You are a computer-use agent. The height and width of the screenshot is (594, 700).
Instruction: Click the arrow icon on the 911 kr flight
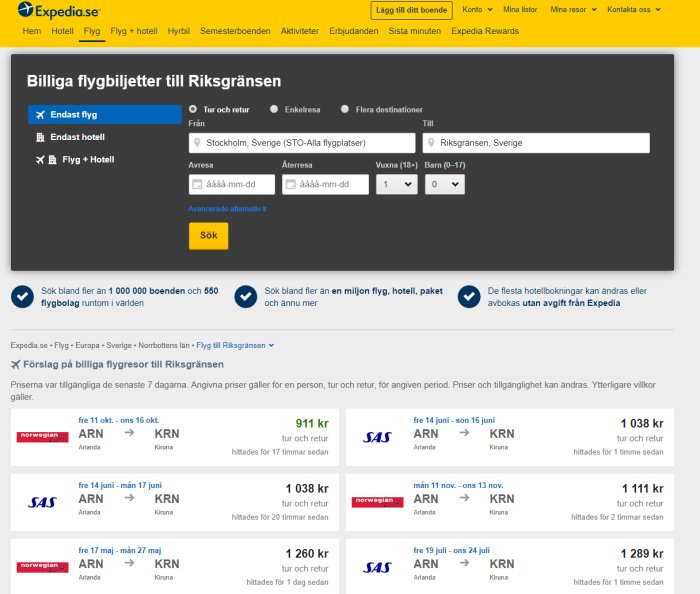129,432
